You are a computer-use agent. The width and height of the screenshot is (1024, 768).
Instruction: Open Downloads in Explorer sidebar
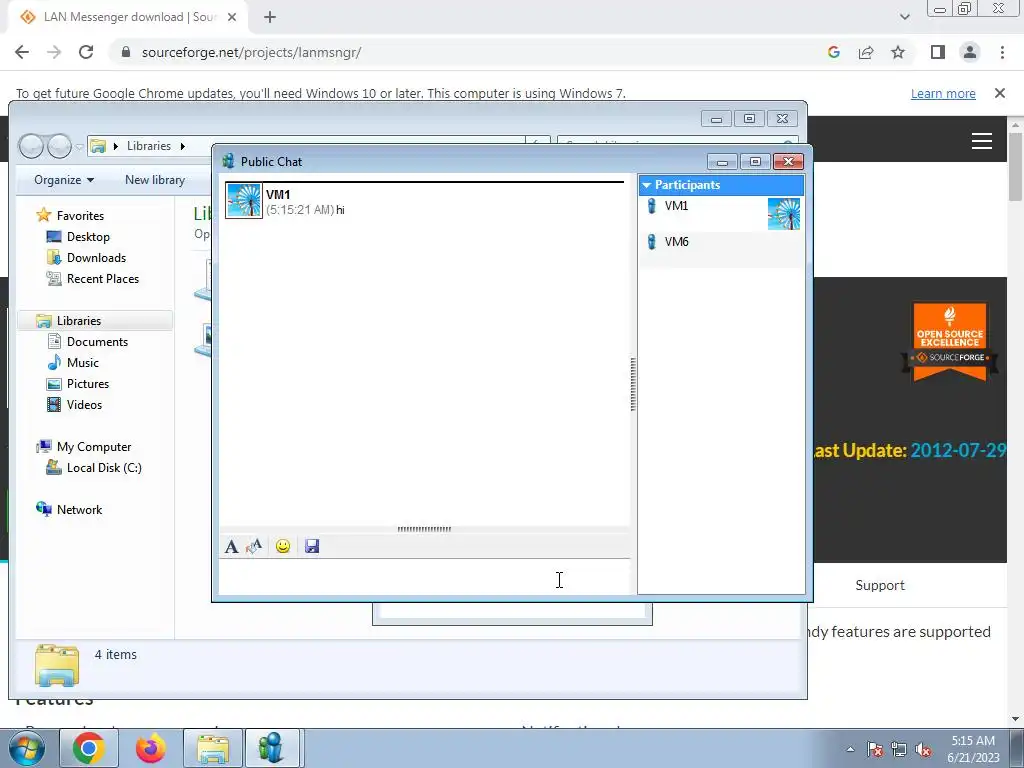[96, 258]
